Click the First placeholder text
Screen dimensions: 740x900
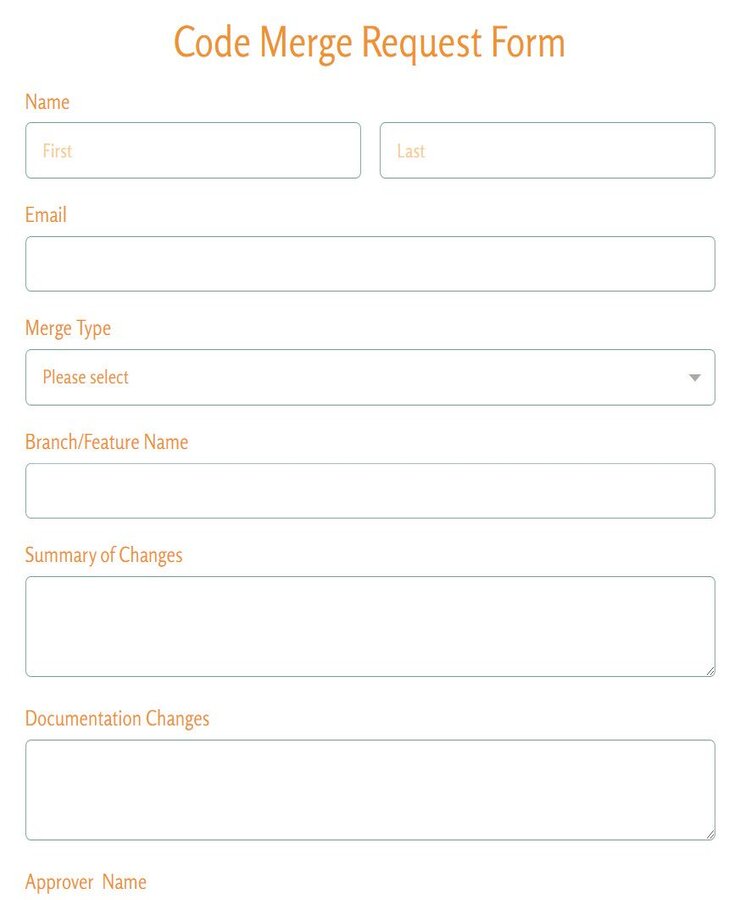pos(57,151)
